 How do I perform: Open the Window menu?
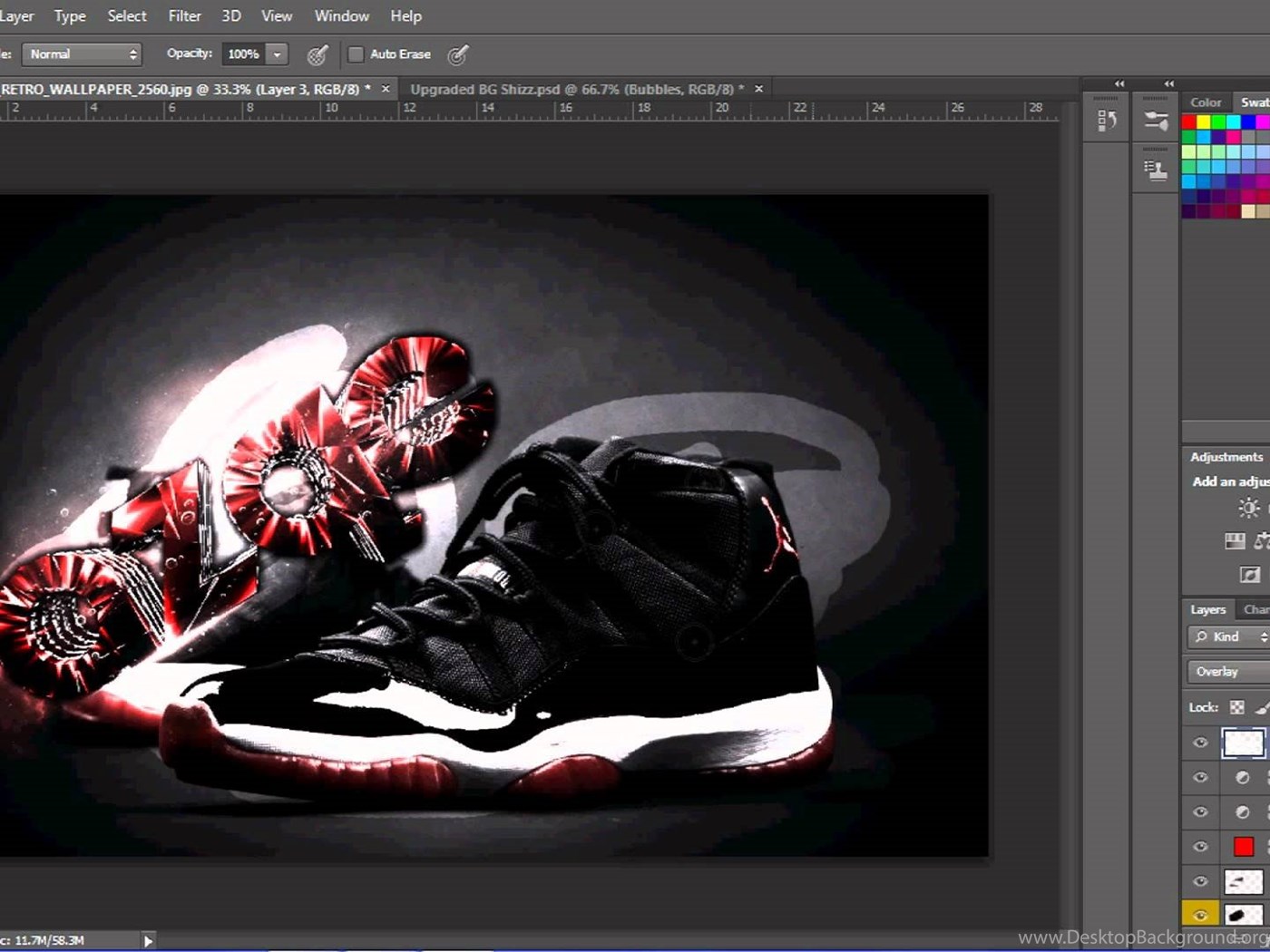click(x=342, y=16)
